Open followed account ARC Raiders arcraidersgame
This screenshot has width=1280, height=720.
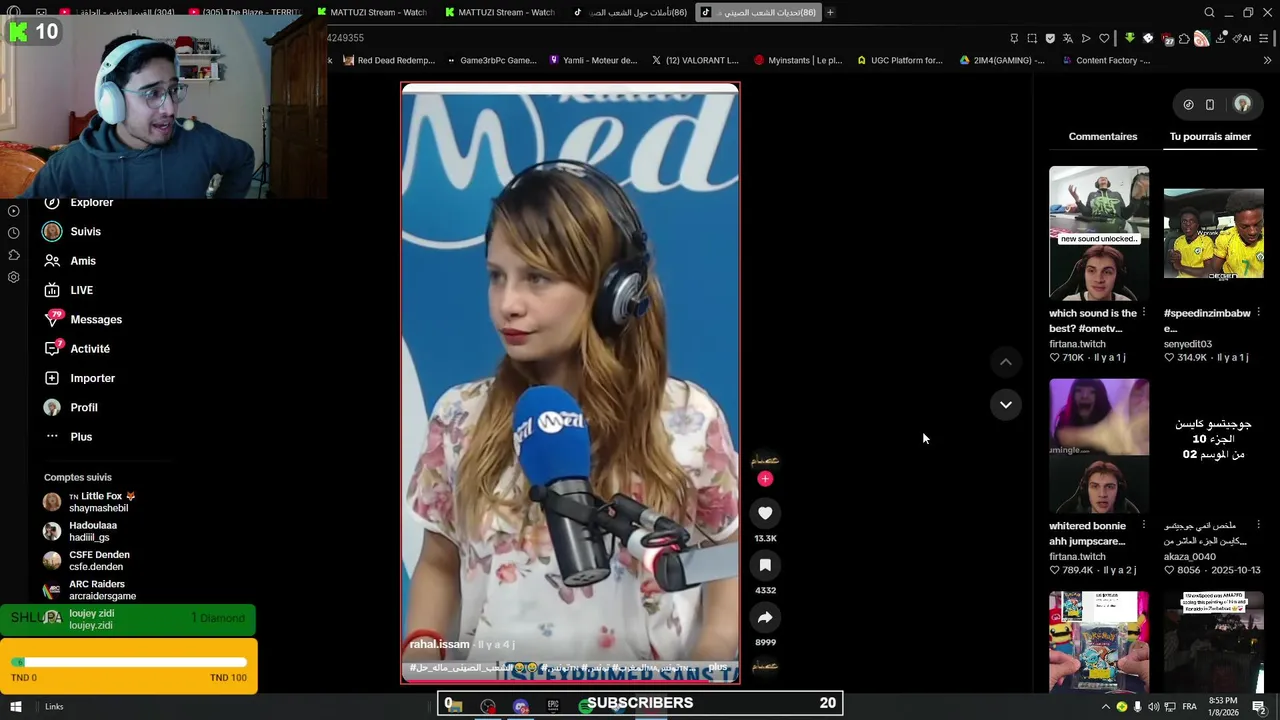click(90, 590)
